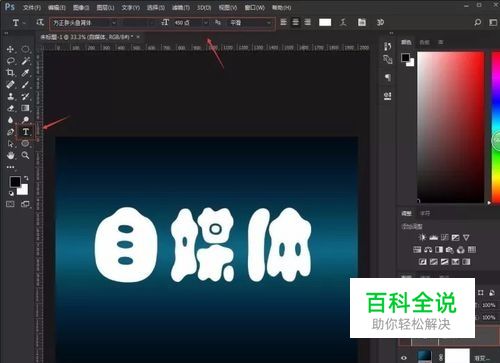Add a Curves adjustment

point(444,237)
